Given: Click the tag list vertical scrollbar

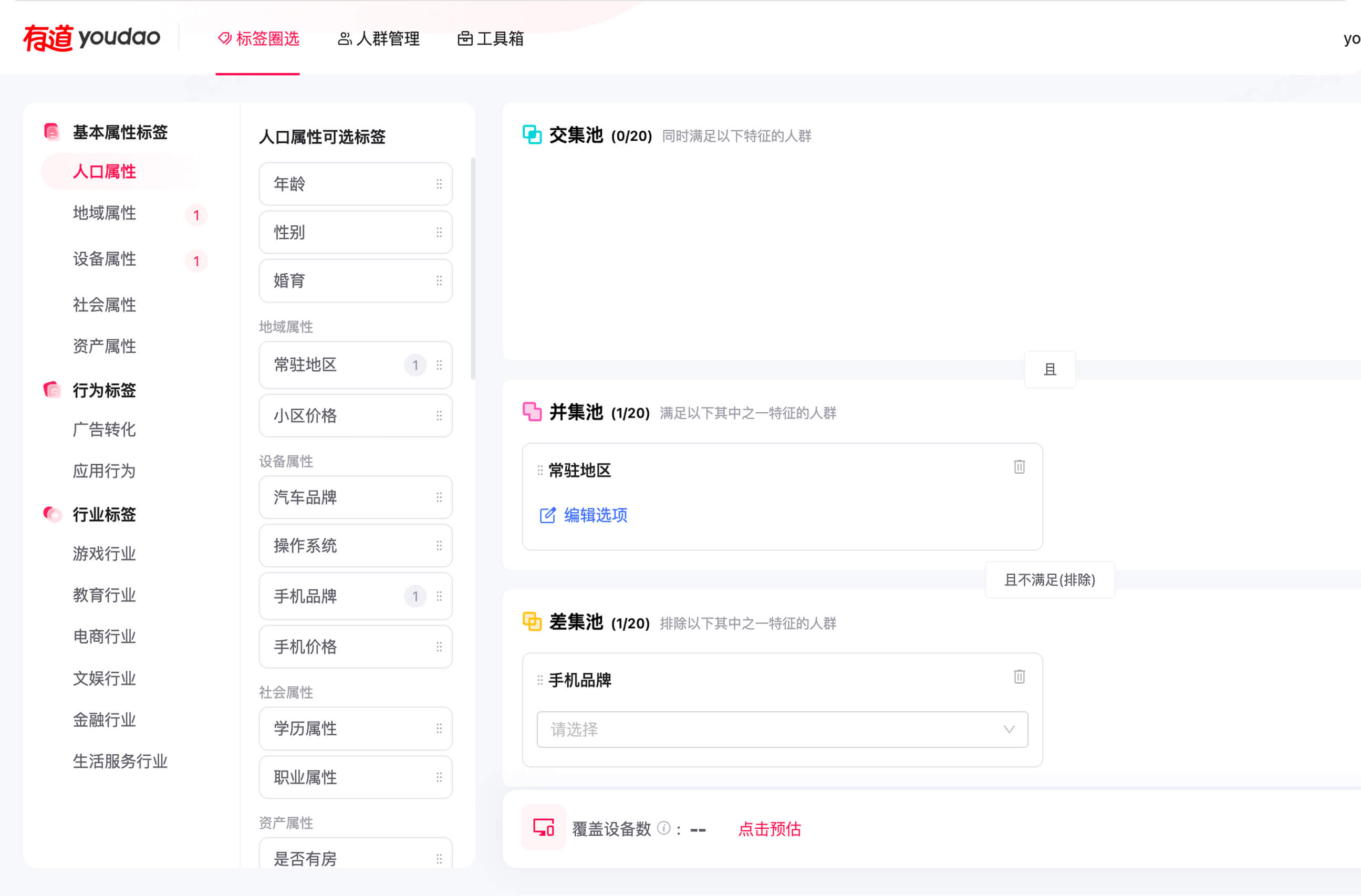Looking at the screenshot, I should pyautogui.click(x=473, y=268).
